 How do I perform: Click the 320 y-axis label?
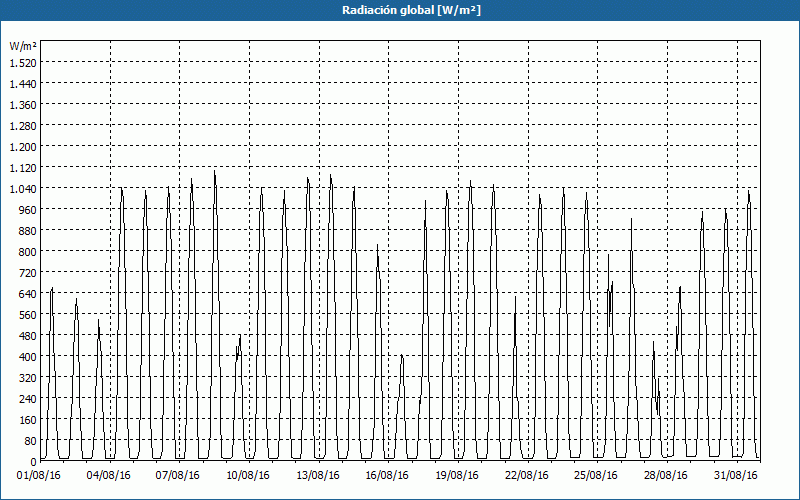tap(28, 378)
